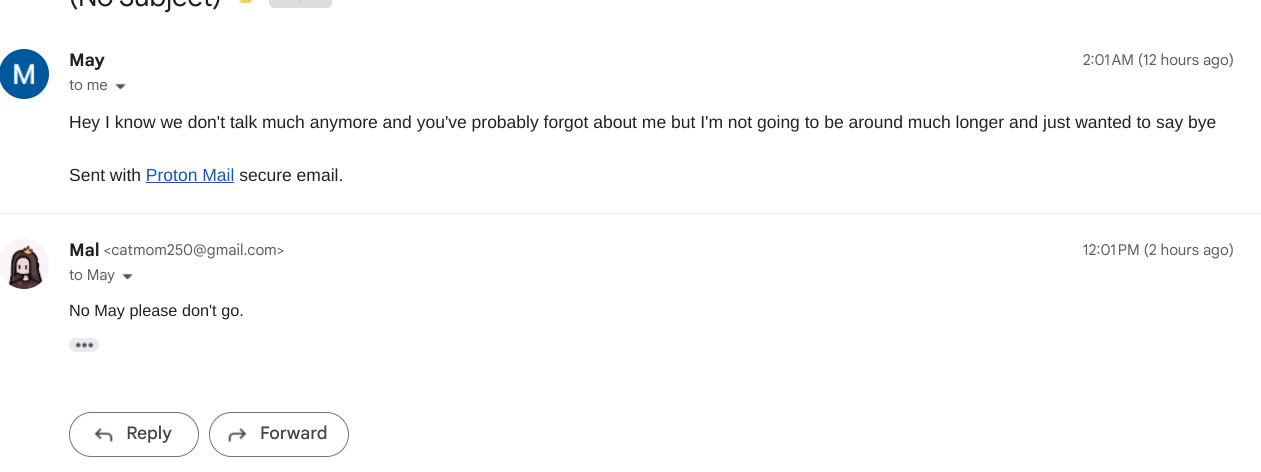Click May's blue M avatar
1261x472 pixels.
(24, 74)
